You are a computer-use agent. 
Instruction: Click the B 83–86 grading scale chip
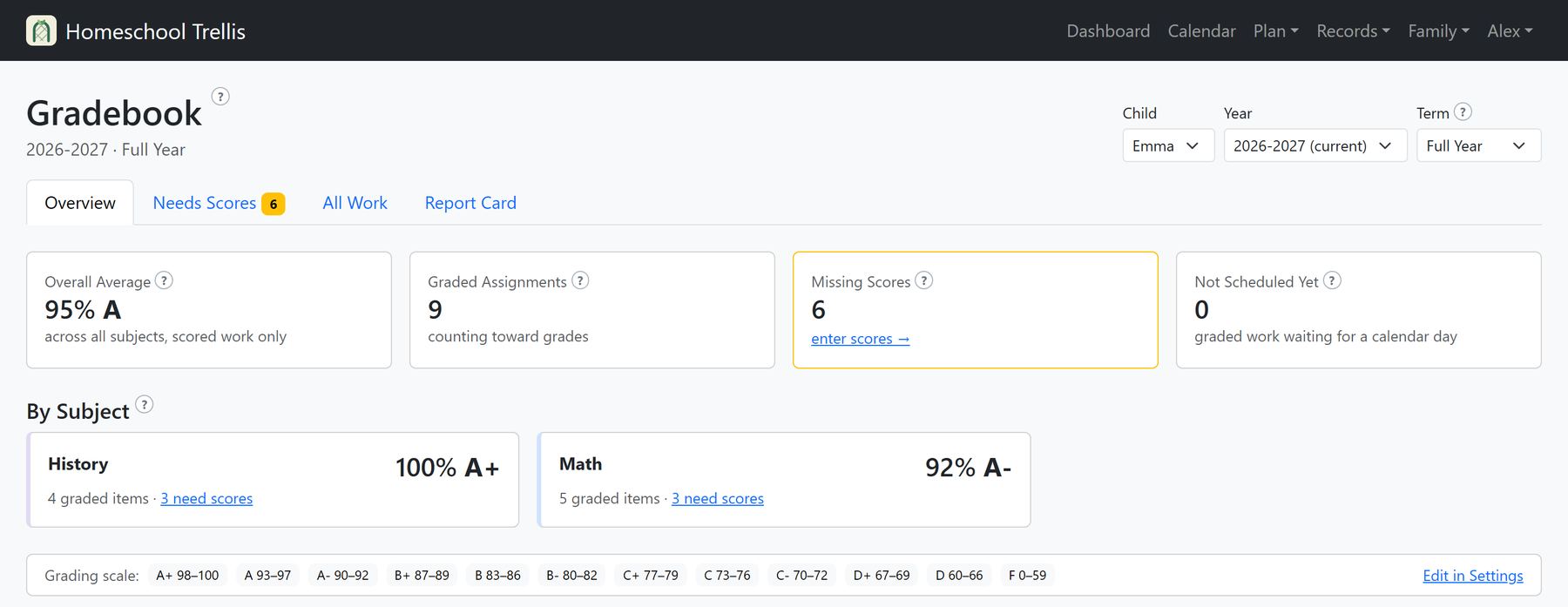[497, 575]
